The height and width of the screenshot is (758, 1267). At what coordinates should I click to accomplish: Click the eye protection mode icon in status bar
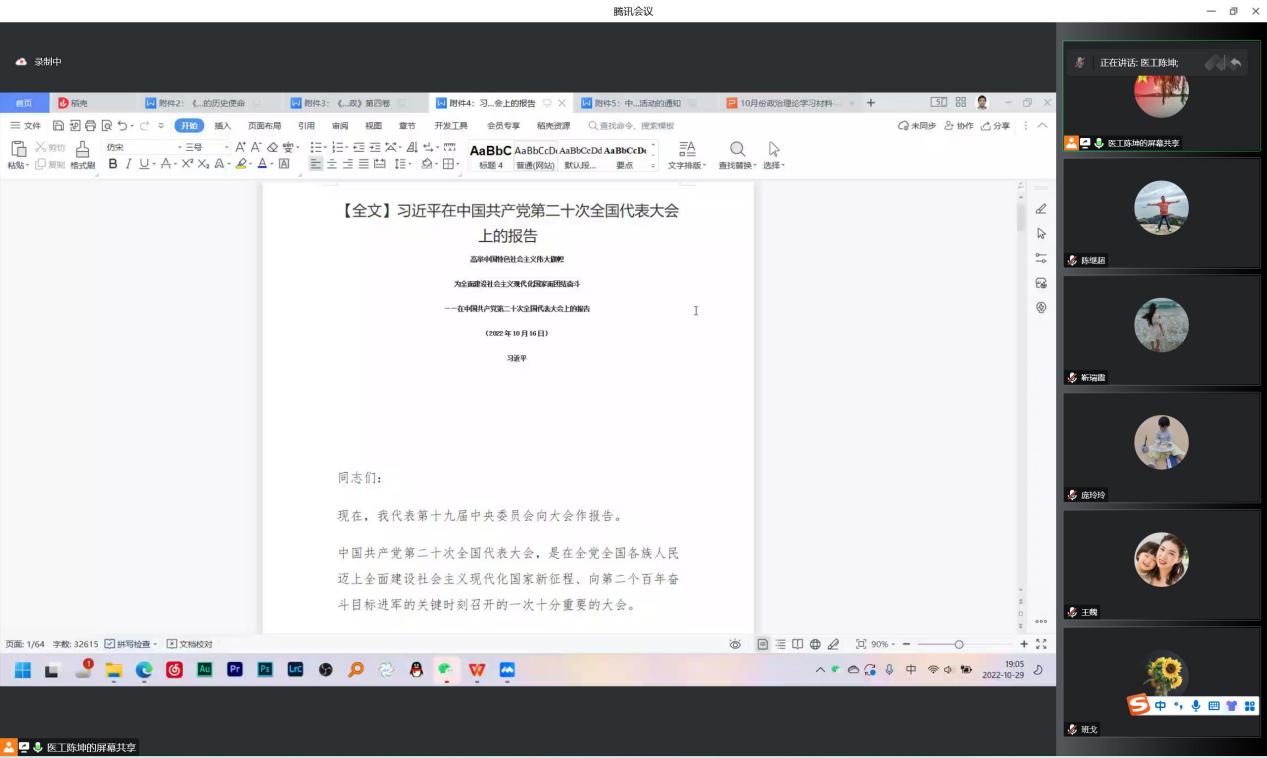pyautogui.click(x=735, y=645)
